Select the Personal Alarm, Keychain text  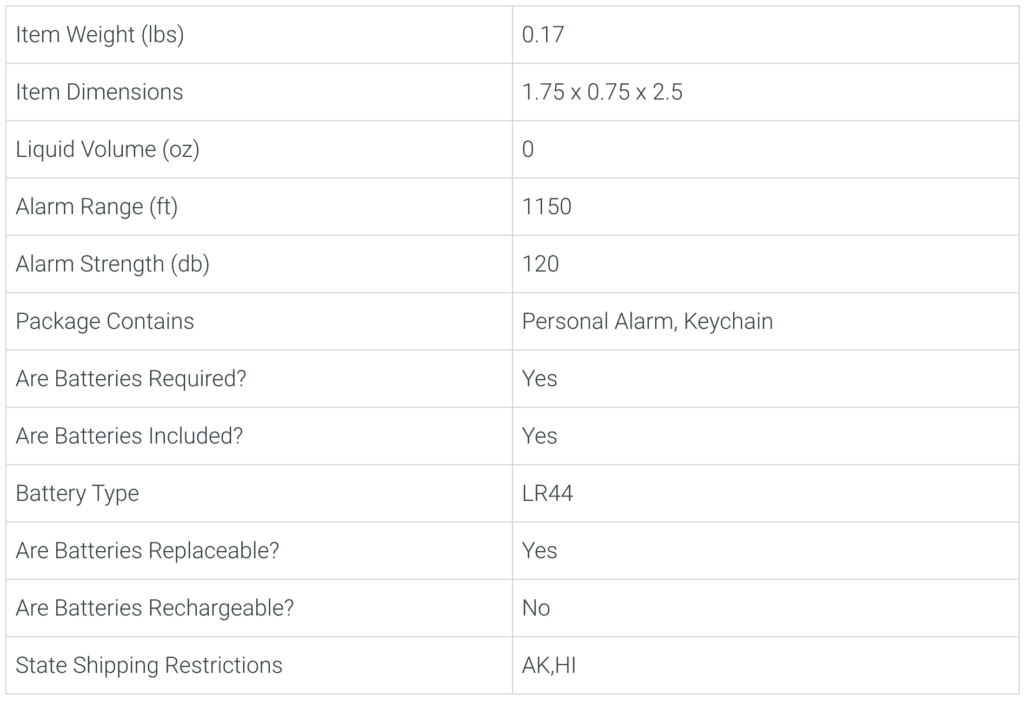tap(647, 321)
